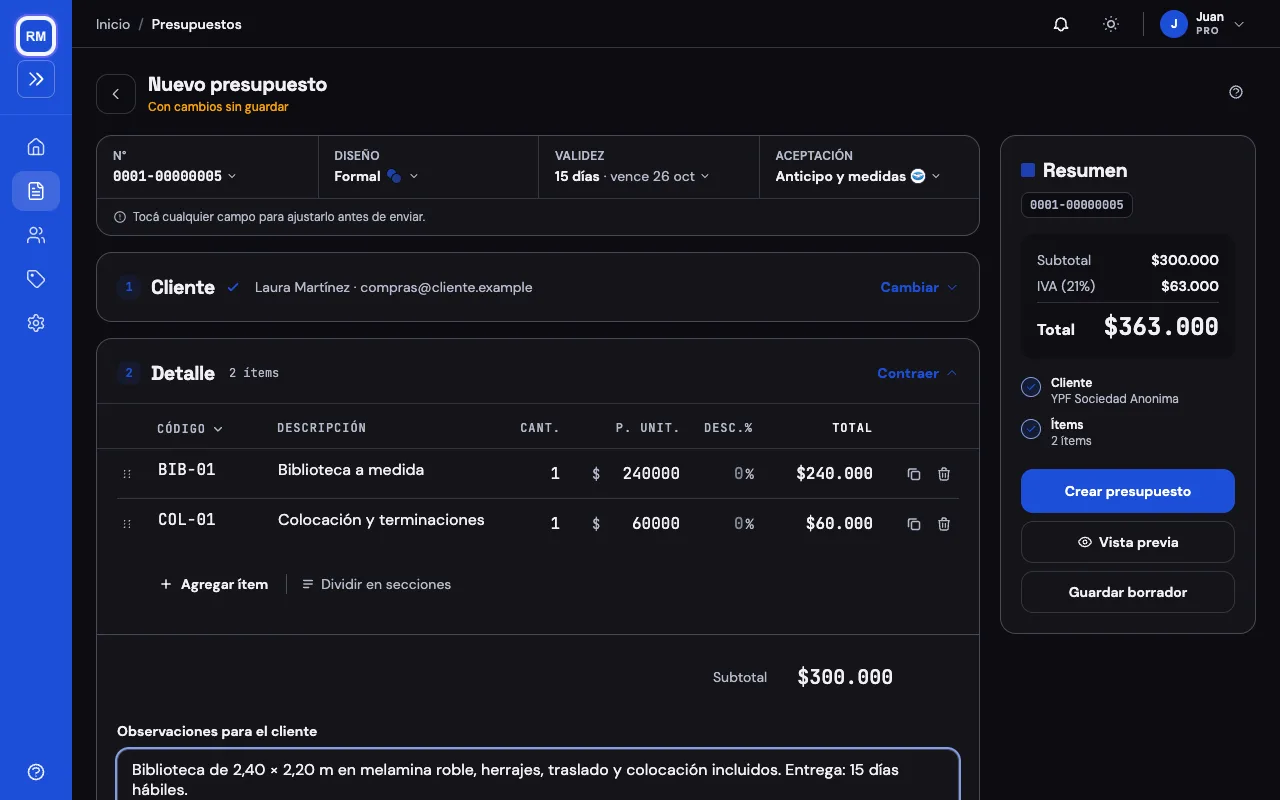This screenshot has height=800, width=1280.
Task: Duplicate the BIB-01 item
Action: tap(913, 474)
